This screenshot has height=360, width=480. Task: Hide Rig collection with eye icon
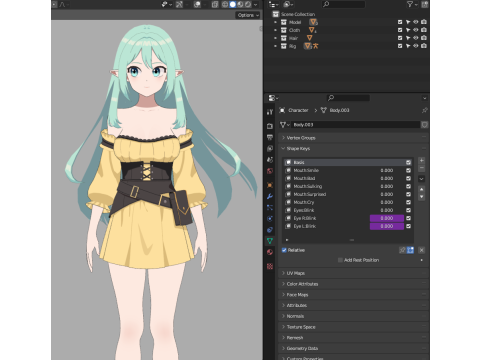tap(416, 46)
